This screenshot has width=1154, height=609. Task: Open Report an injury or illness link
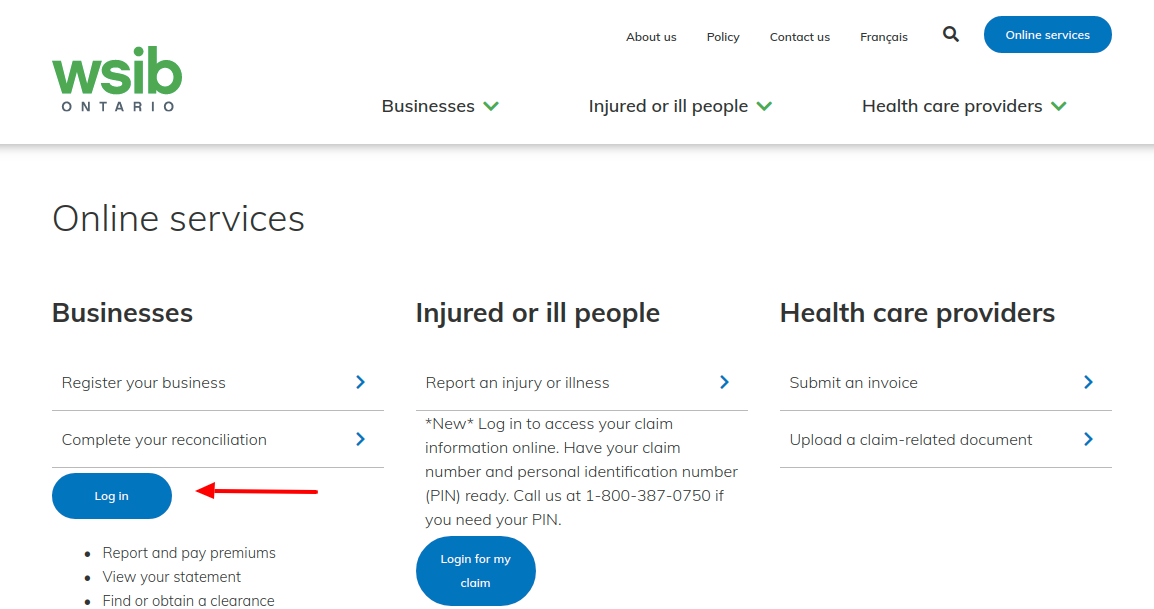(x=581, y=383)
